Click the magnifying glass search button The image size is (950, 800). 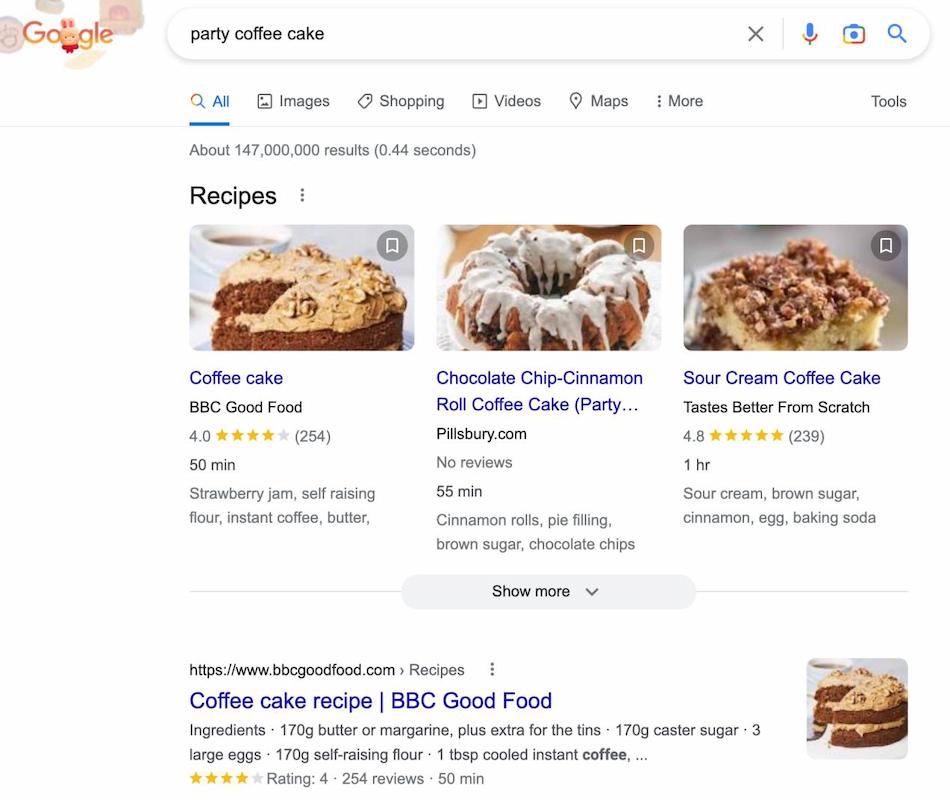pos(897,34)
